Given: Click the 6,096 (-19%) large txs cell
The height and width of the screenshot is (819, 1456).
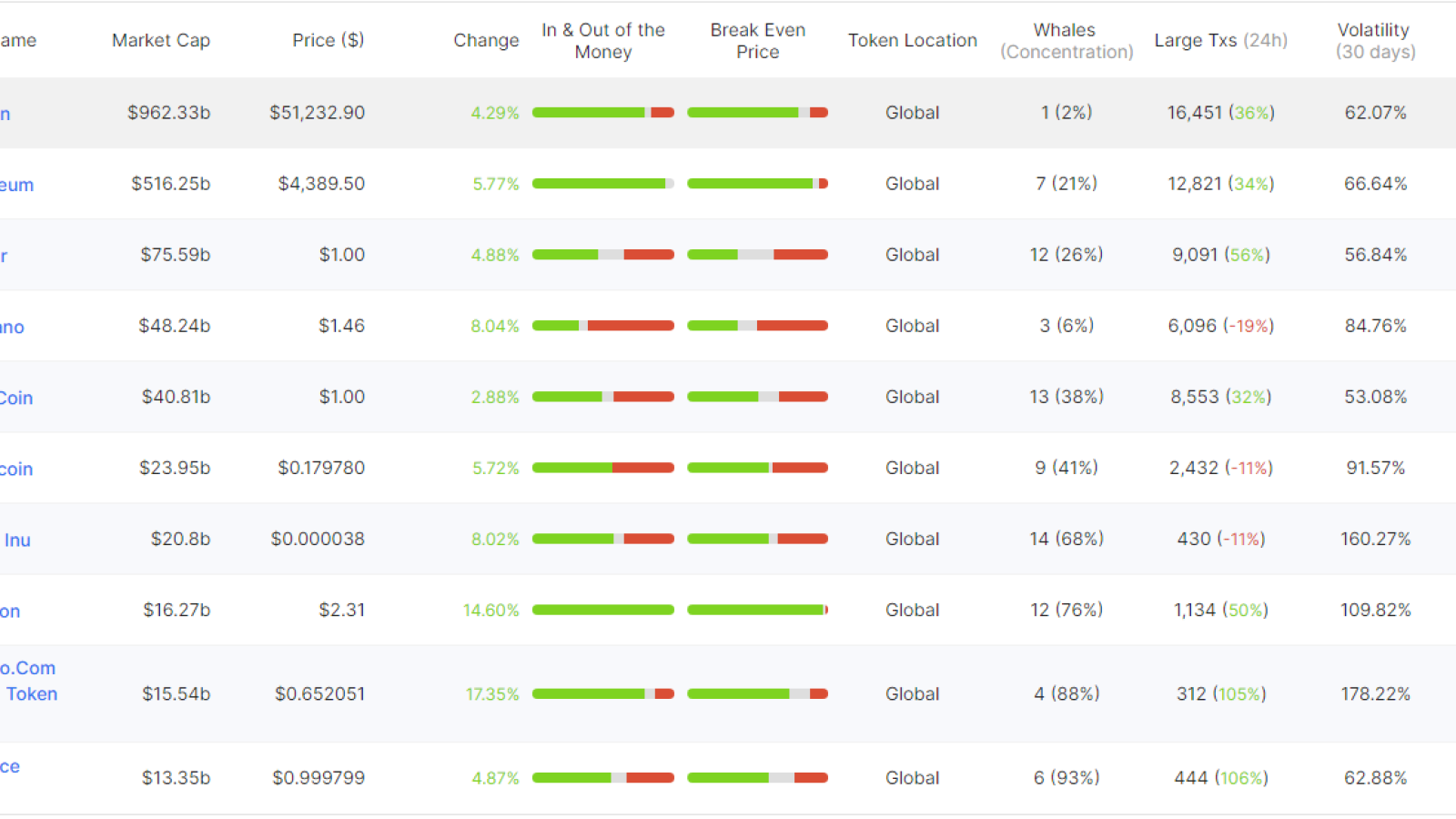Looking at the screenshot, I should [x=1221, y=326].
